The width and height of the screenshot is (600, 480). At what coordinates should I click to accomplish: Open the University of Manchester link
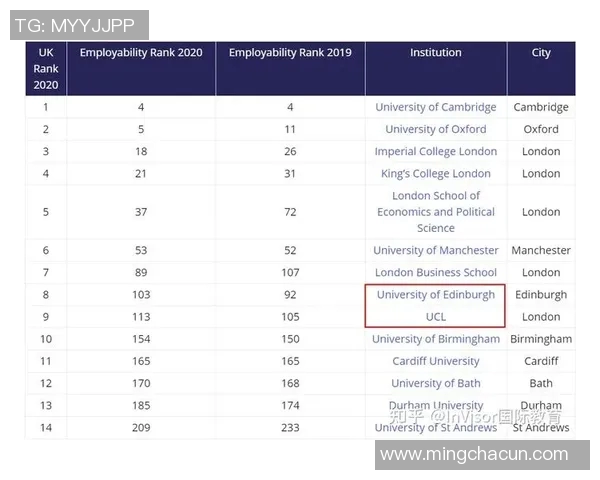[435, 250]
